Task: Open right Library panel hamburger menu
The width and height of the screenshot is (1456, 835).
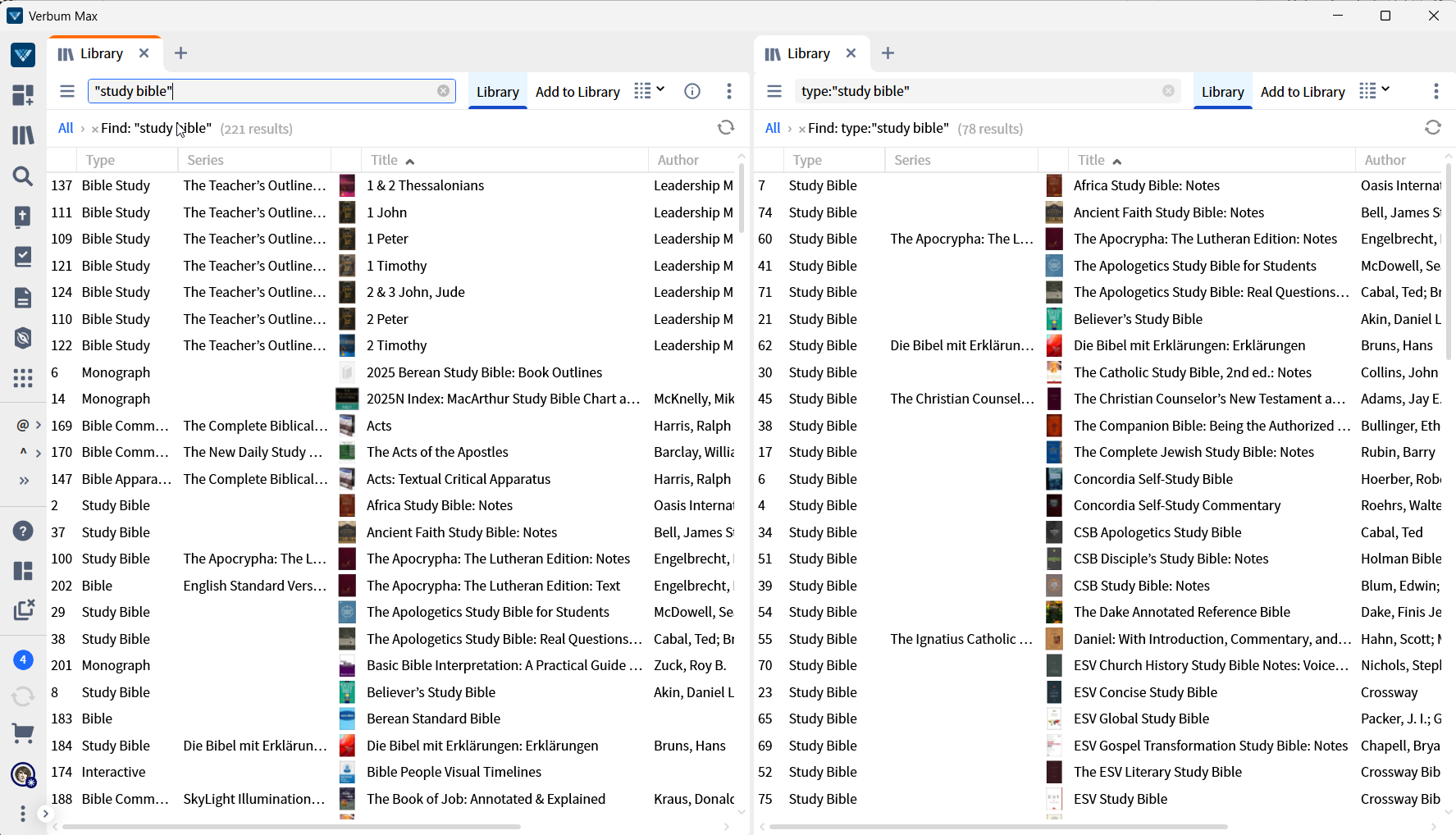Action: click(x=774, y=91)
